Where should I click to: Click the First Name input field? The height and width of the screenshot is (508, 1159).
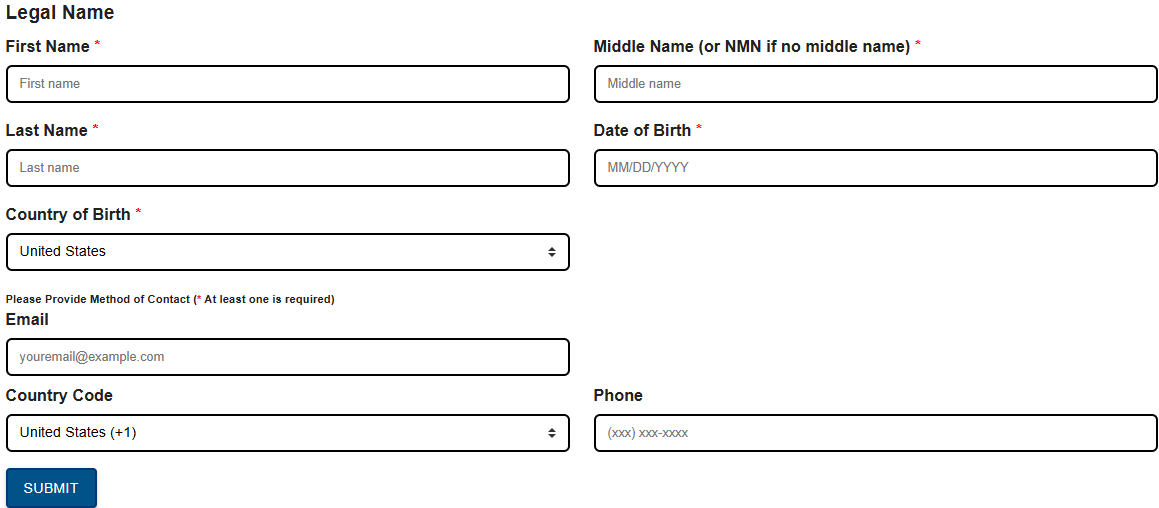[x=288, y=84]
